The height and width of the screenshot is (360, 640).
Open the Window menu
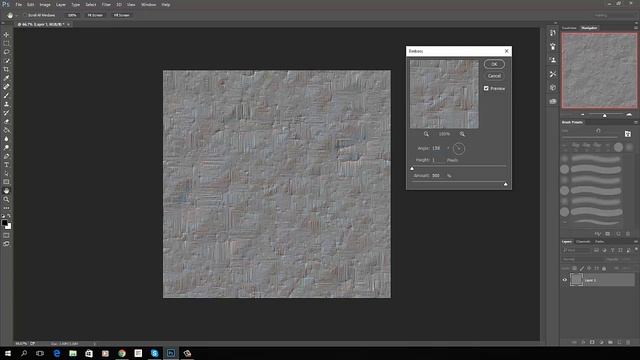click(x=148, y=4)
